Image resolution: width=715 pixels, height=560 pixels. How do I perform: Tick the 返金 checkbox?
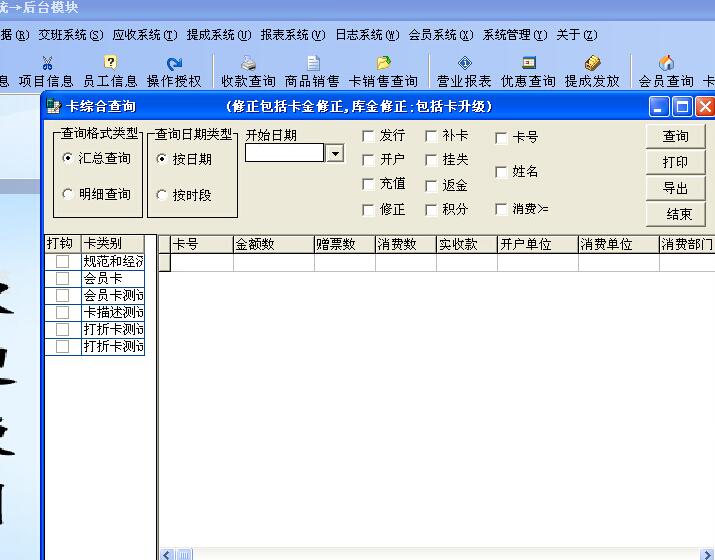pyautogui.click(x=431, y=186)
